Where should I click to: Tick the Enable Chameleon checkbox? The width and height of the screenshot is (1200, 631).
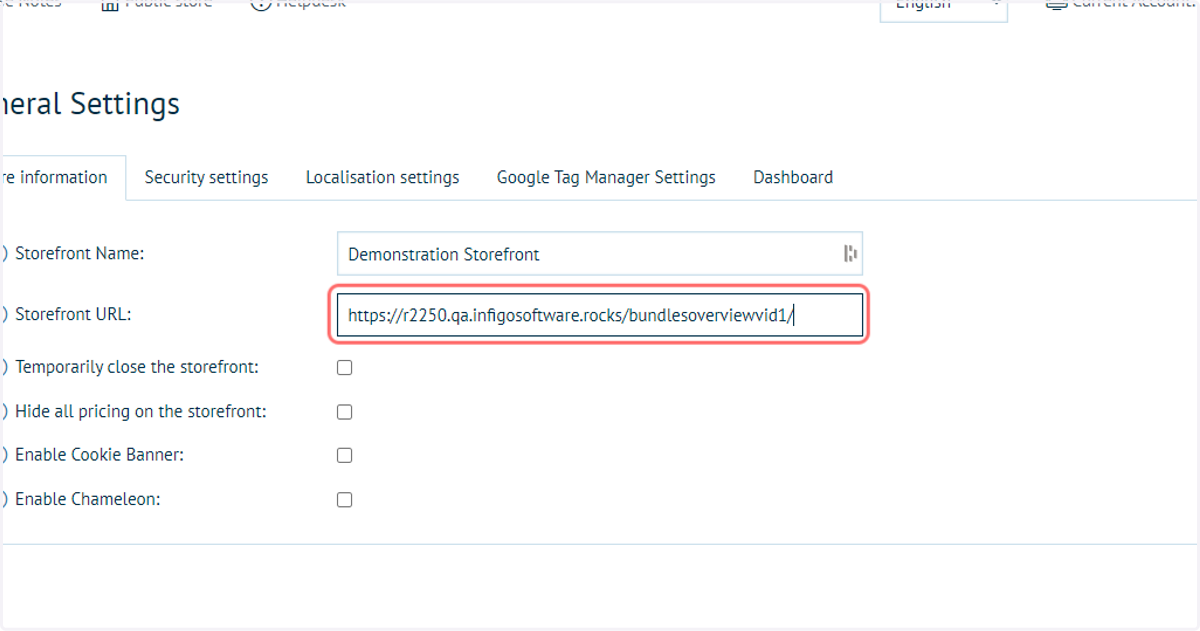[x=344, y=500]
